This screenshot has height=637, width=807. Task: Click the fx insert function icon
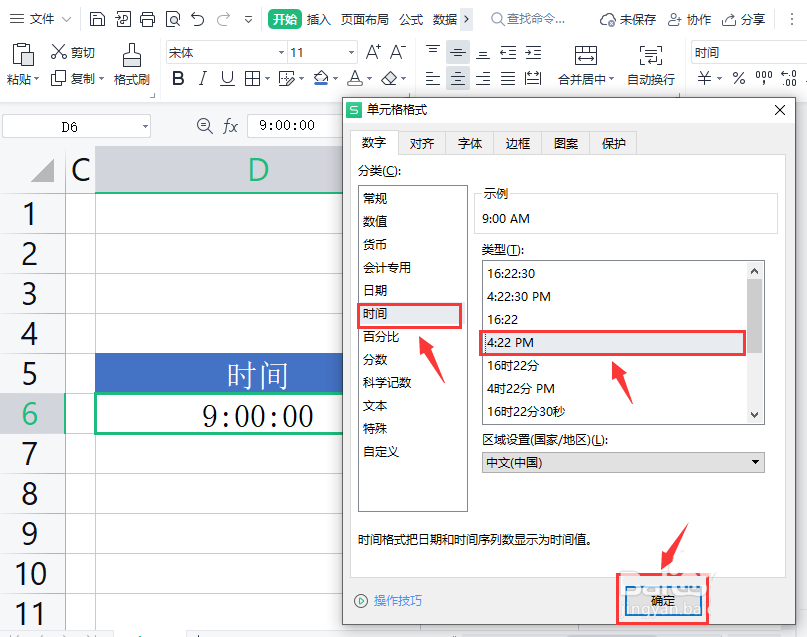click(230, 126)
